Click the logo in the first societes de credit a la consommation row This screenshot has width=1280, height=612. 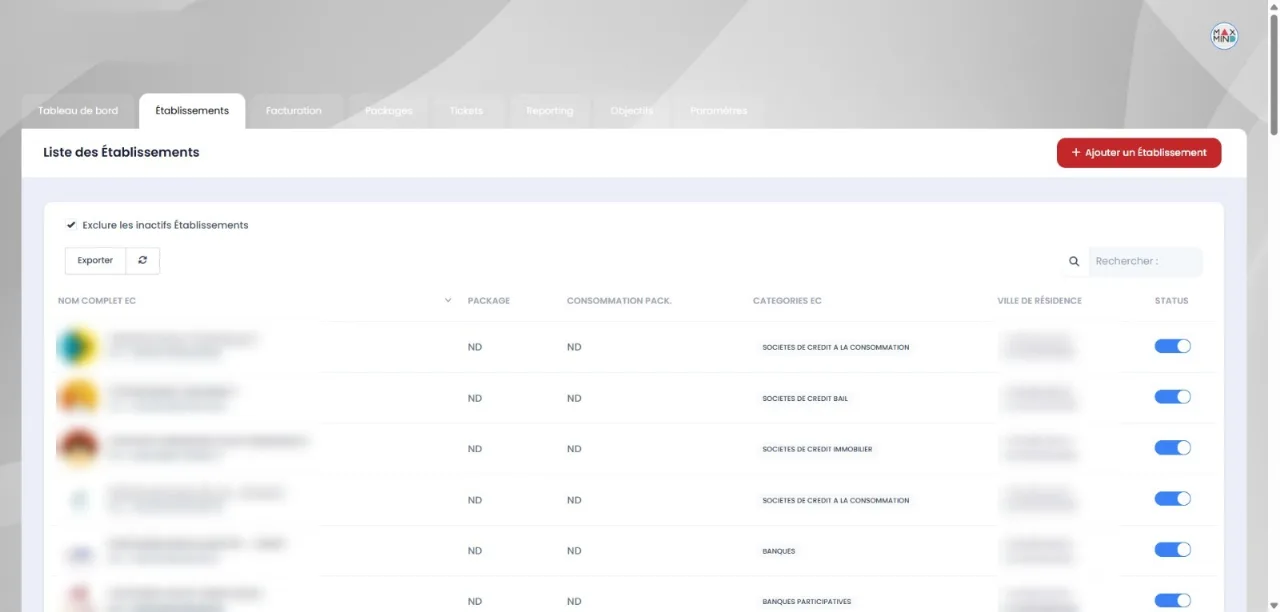click(77, 346)
